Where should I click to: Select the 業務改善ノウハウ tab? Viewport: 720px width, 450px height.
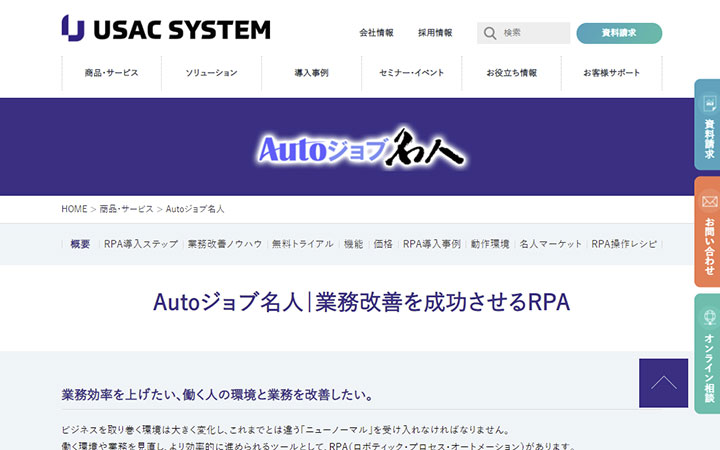[x=225, y=244]
